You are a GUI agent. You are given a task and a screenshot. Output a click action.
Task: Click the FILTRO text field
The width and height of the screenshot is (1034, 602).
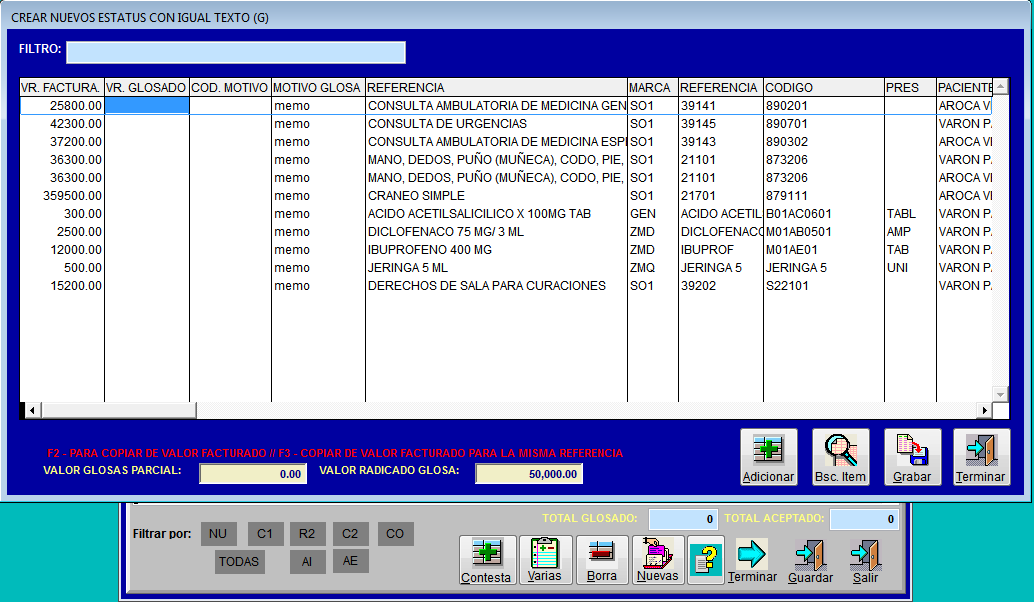(x=236, y=52)
